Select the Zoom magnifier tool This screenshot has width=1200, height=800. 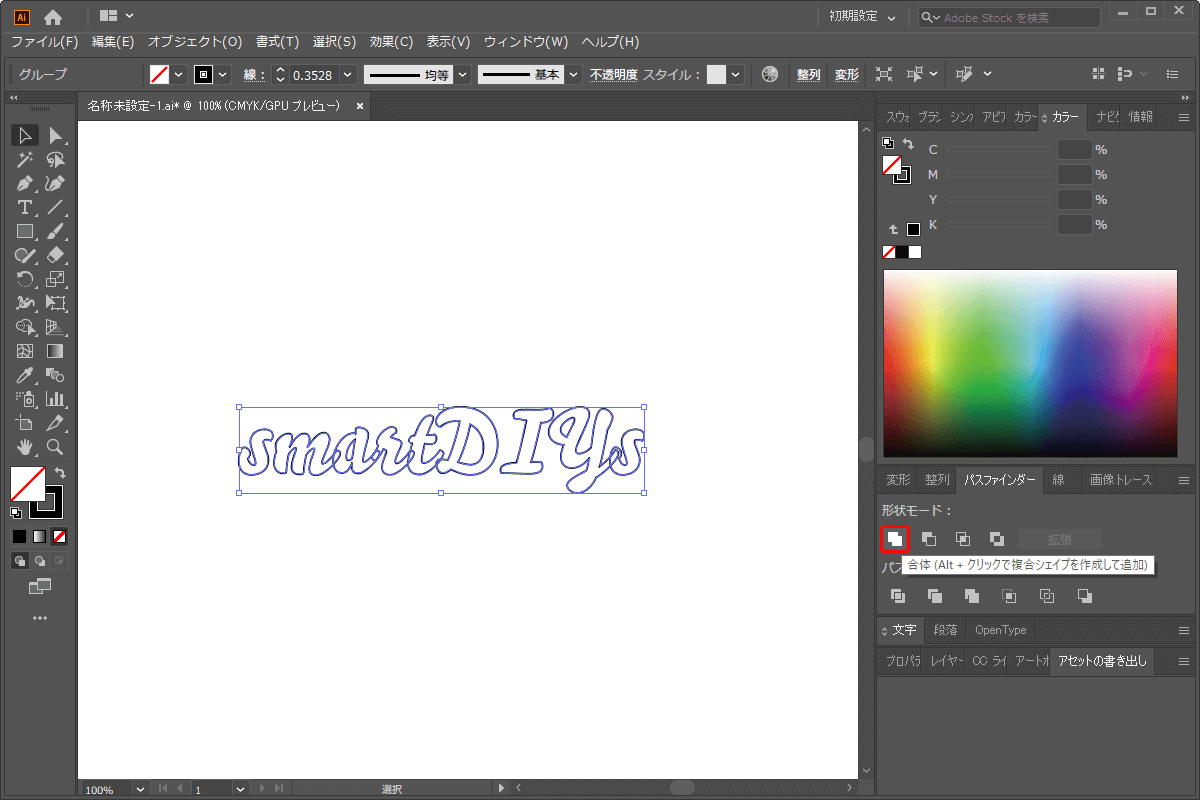56,447
